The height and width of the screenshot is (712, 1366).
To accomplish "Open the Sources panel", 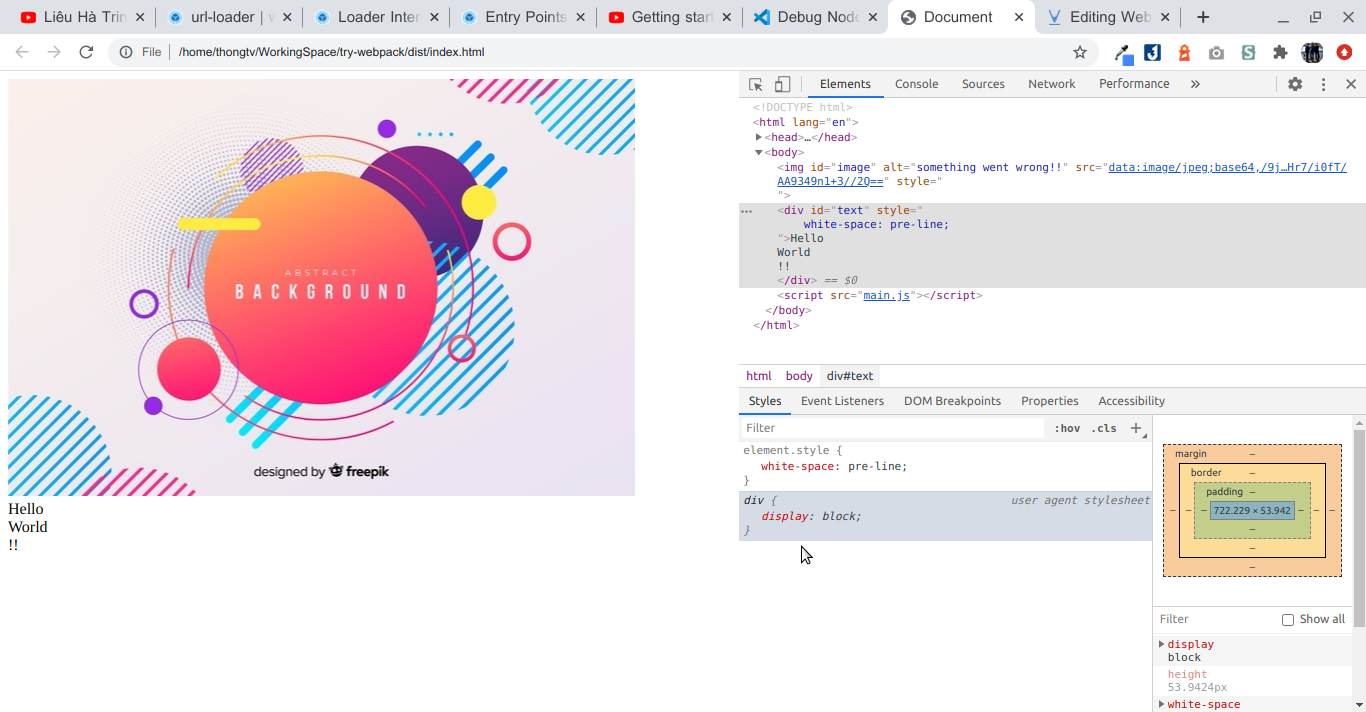I will pyautogui.click(x=983, y=84).
